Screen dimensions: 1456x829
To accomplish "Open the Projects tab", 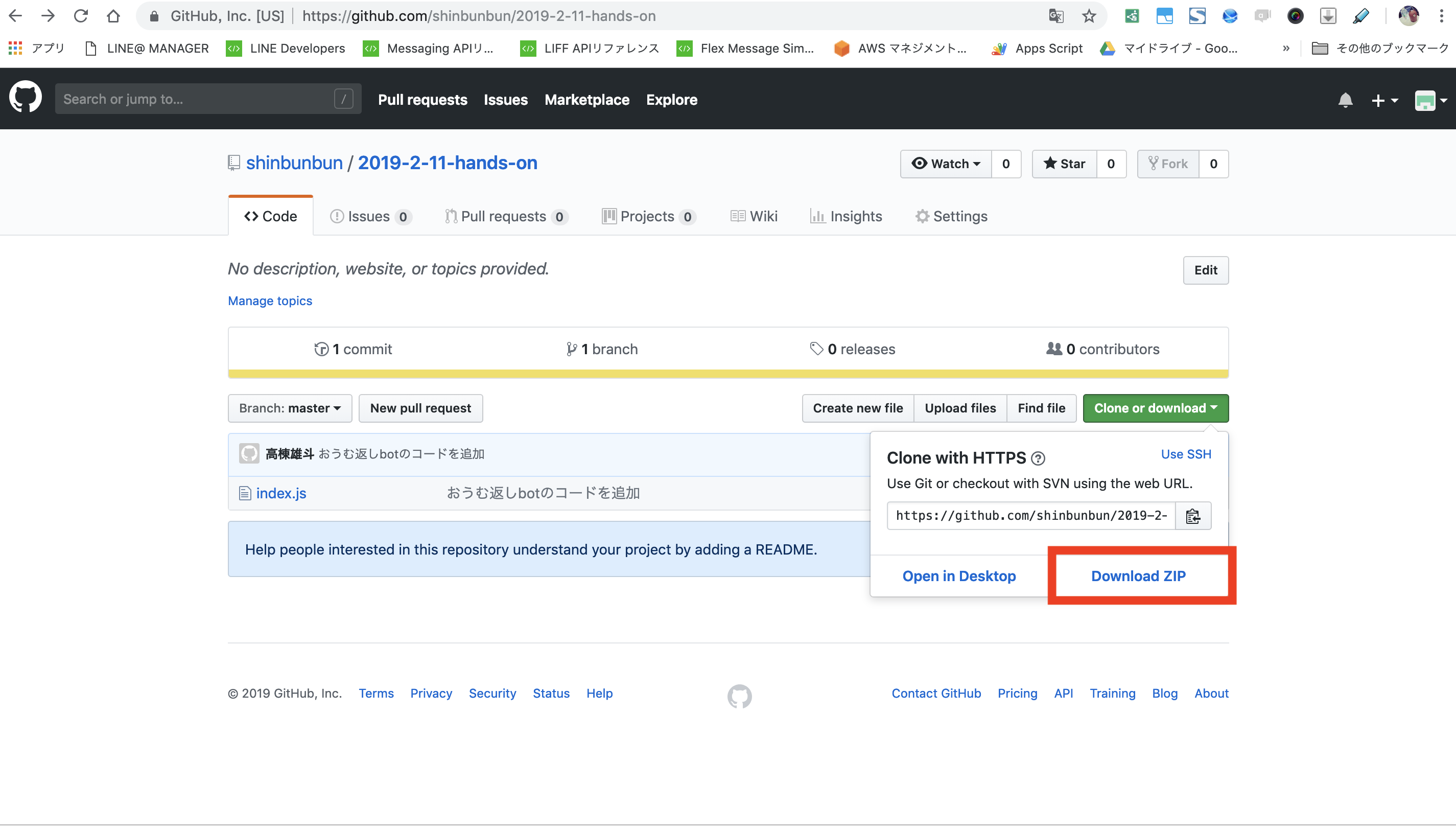I will [x=649, y=216].
